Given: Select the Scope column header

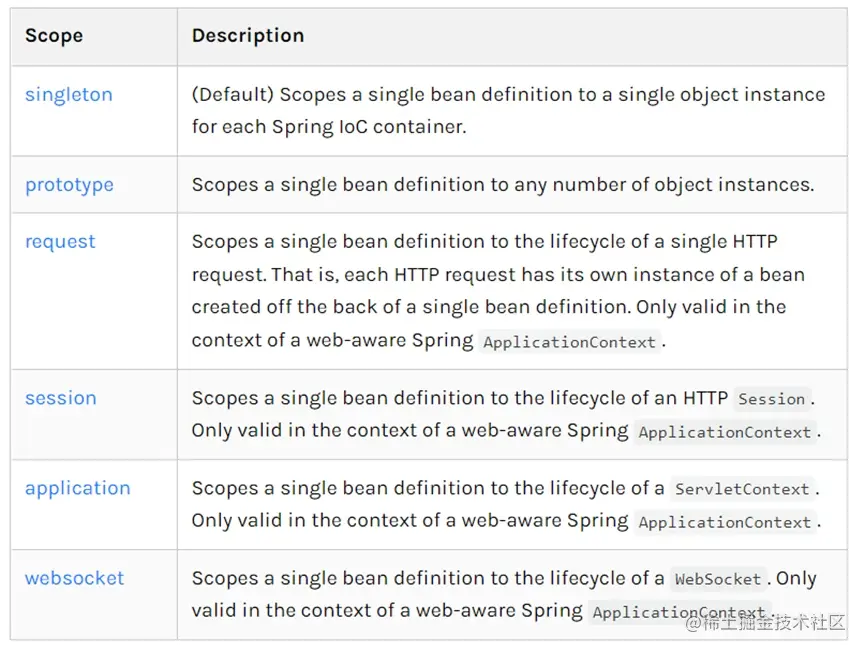Looking at the screenshot, I should (x=54, y=36).
